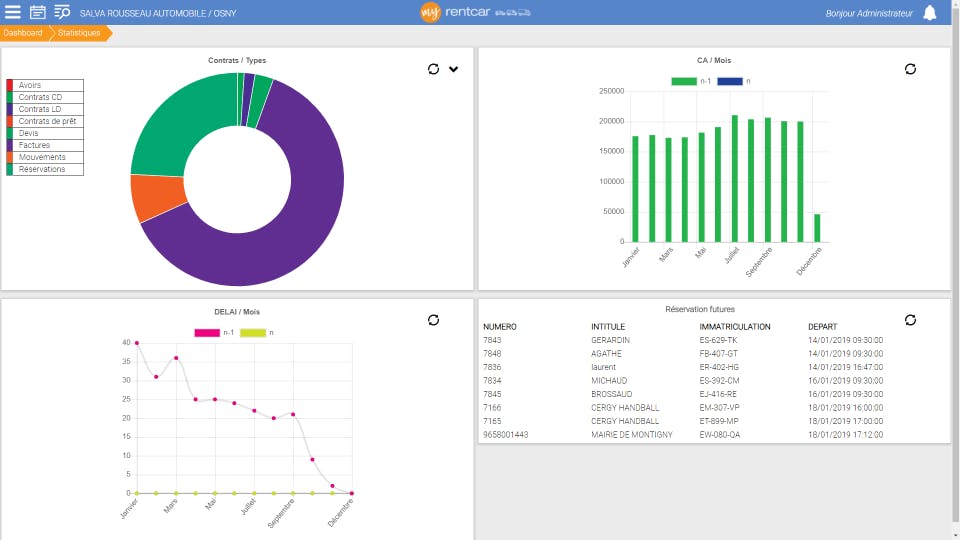Click the Factures legend entry

pyautogui.click(x=45, y=145)
